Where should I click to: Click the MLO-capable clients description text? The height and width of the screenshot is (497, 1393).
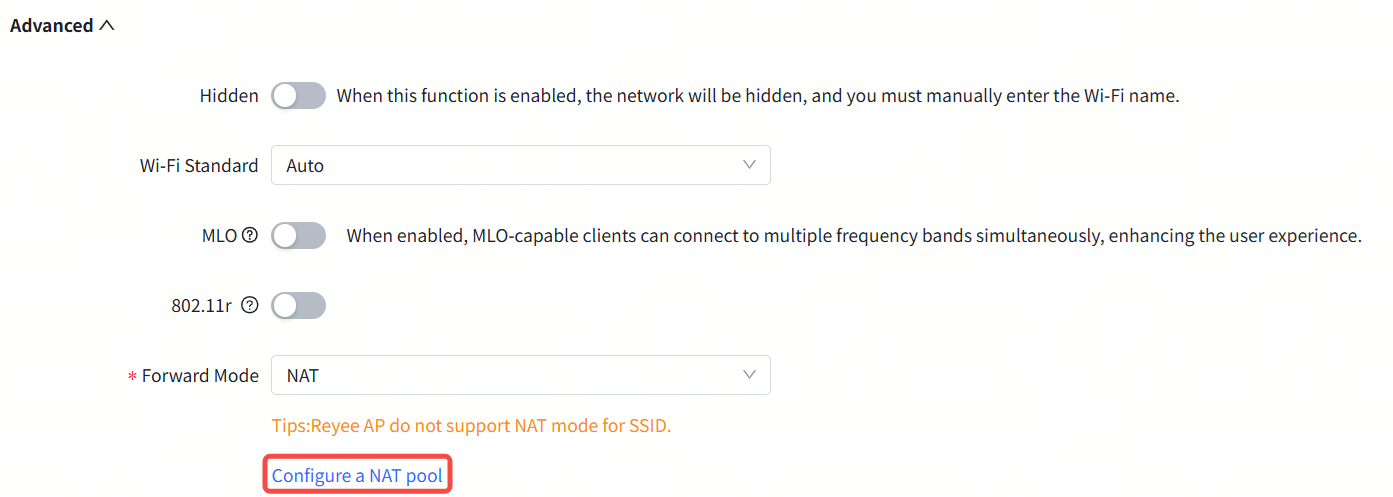854,236
